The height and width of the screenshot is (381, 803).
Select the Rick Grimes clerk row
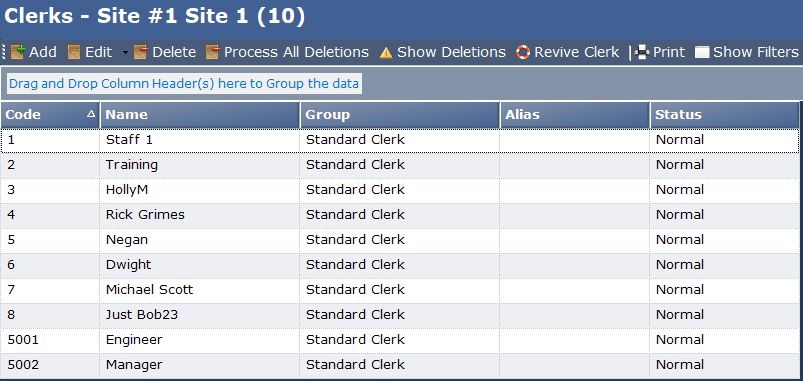(x=399, y=215)
